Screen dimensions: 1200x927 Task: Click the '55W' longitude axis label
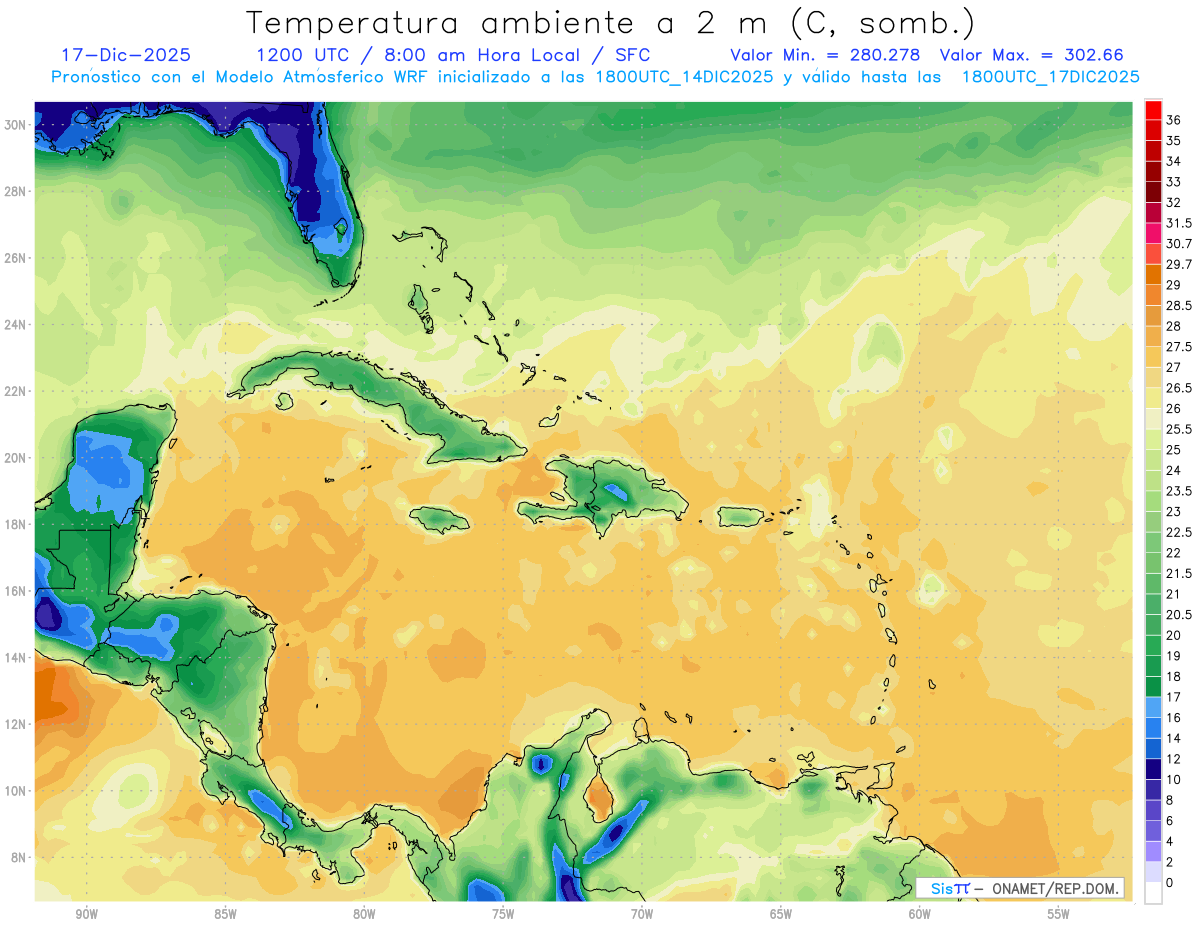(1059, 914)
